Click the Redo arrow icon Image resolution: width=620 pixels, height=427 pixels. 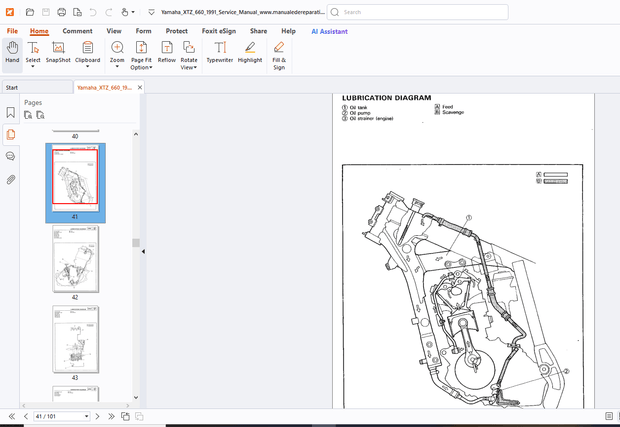pyautogui.click(x=109, y=12)
